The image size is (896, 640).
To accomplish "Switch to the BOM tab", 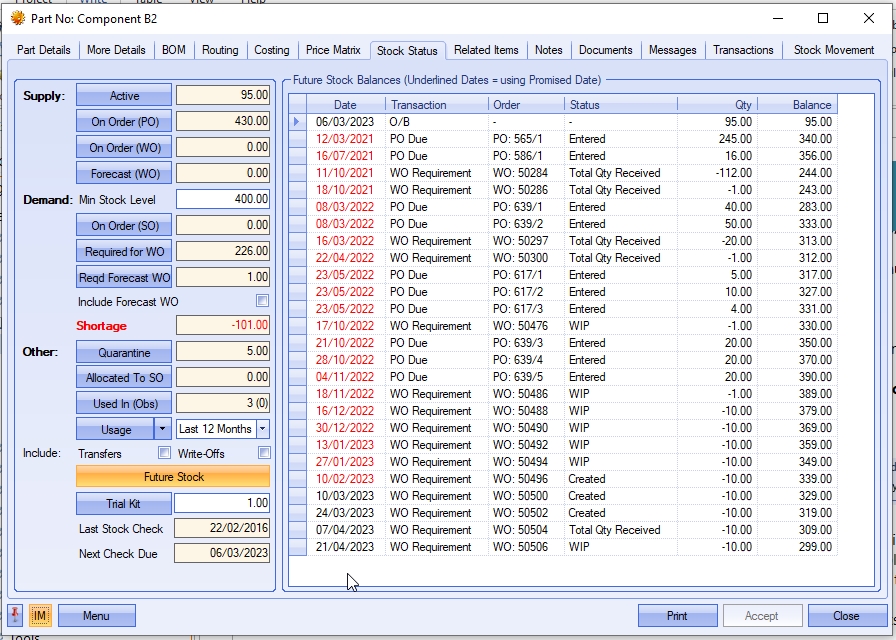I will 173,50.
